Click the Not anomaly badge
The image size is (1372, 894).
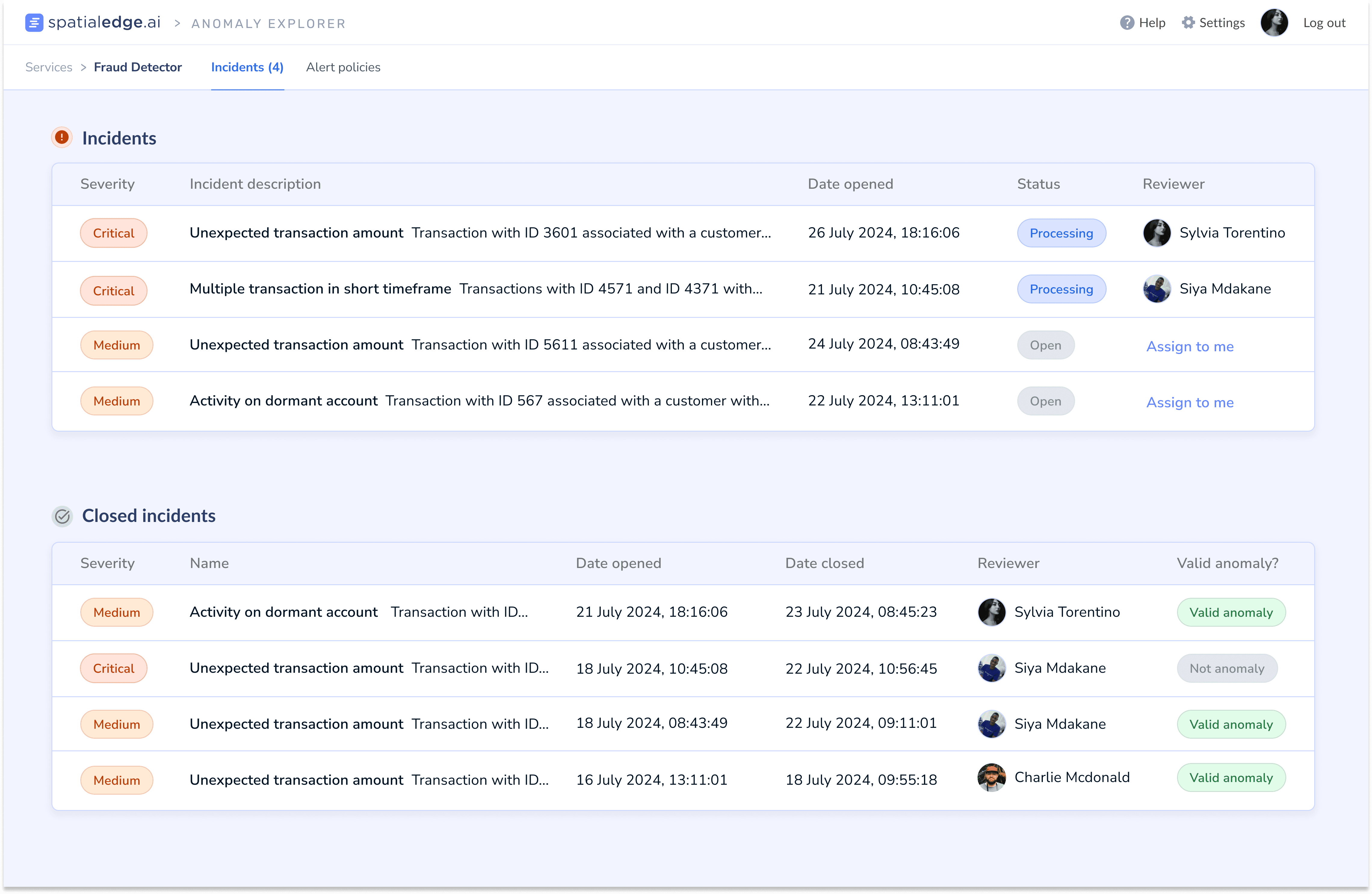click(1226, 669)
